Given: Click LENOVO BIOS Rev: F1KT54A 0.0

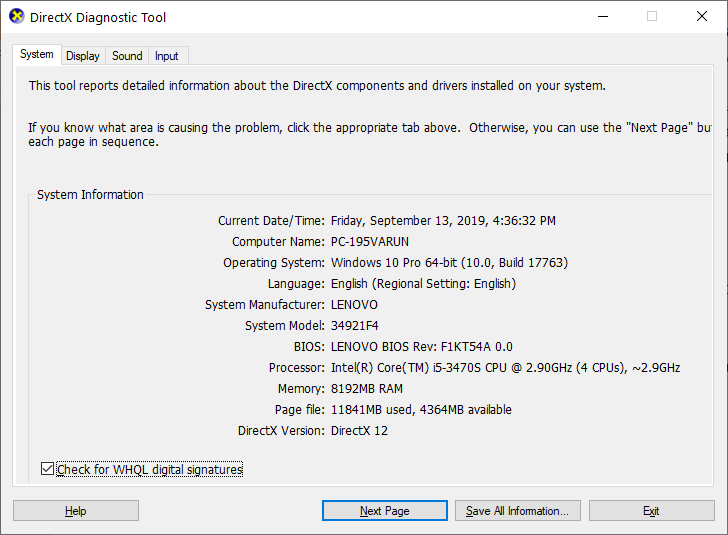Looking at the screenshot, I should [x=422, y=347].
